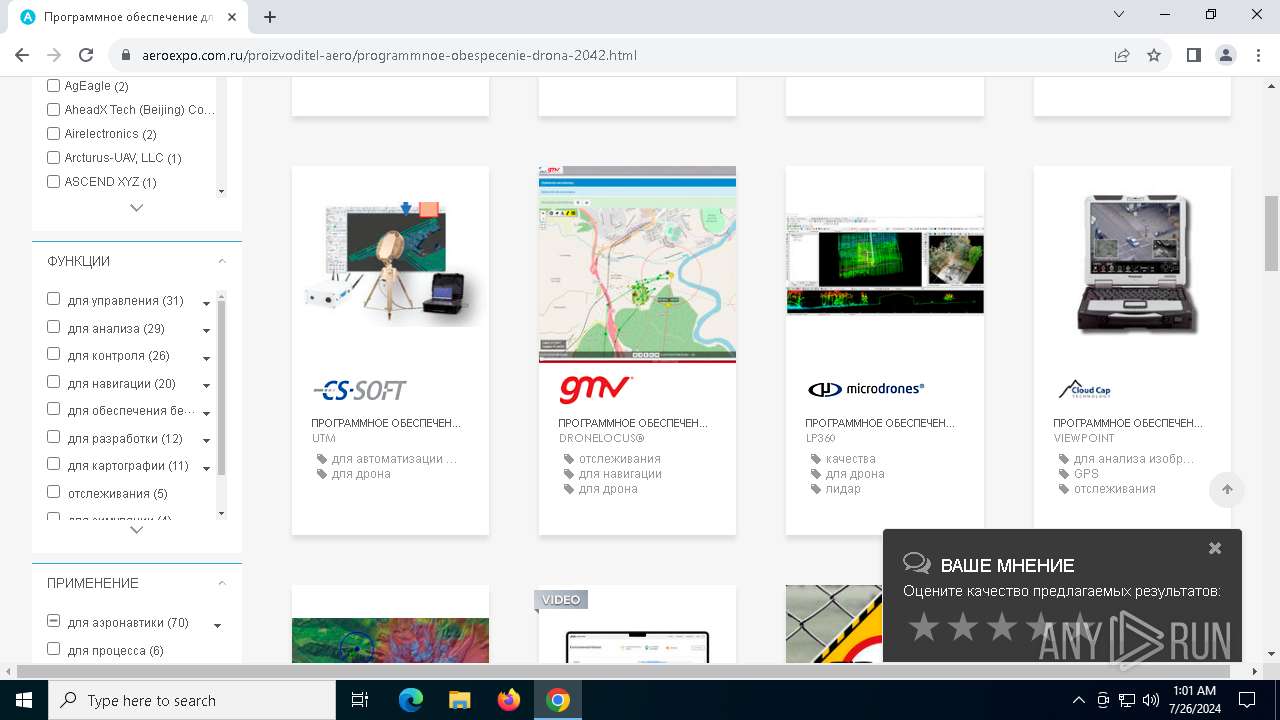
Task: Reload the current page
Action: (86, 55)
